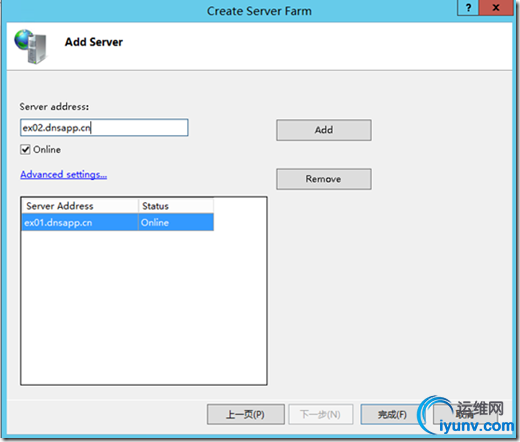520x442 pixels.
Task: Open the Advanced settings link
Action: tap(64, 174)
